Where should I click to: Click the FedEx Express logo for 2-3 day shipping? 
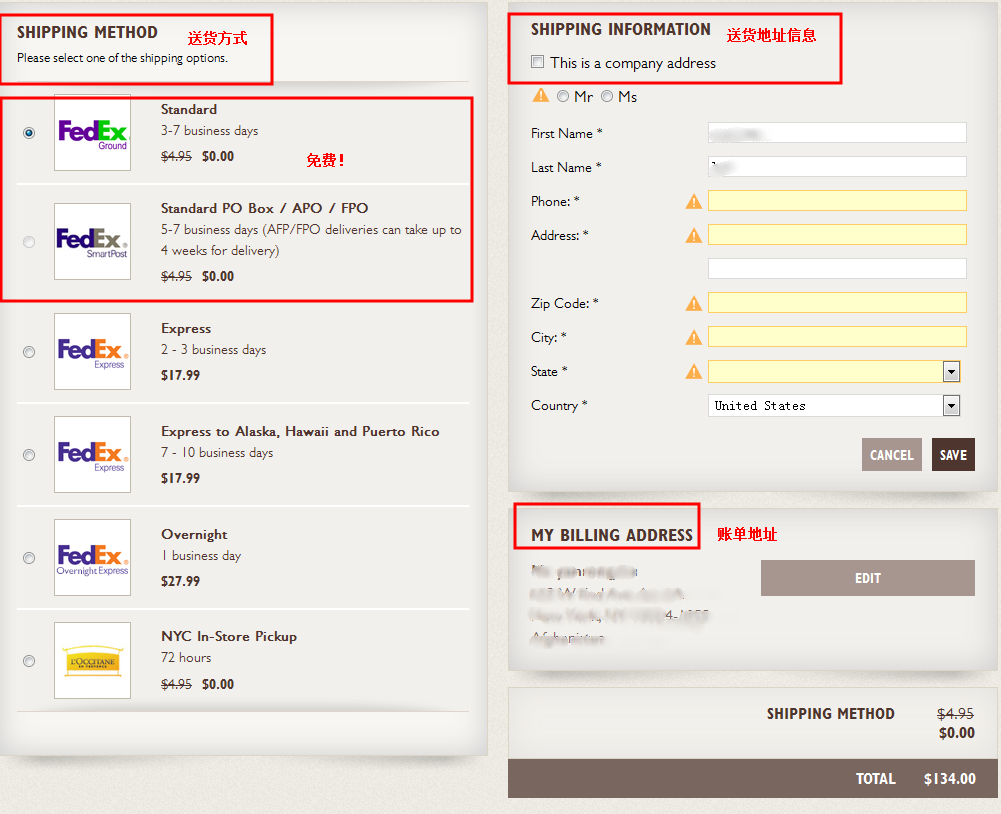coord(92,351)
